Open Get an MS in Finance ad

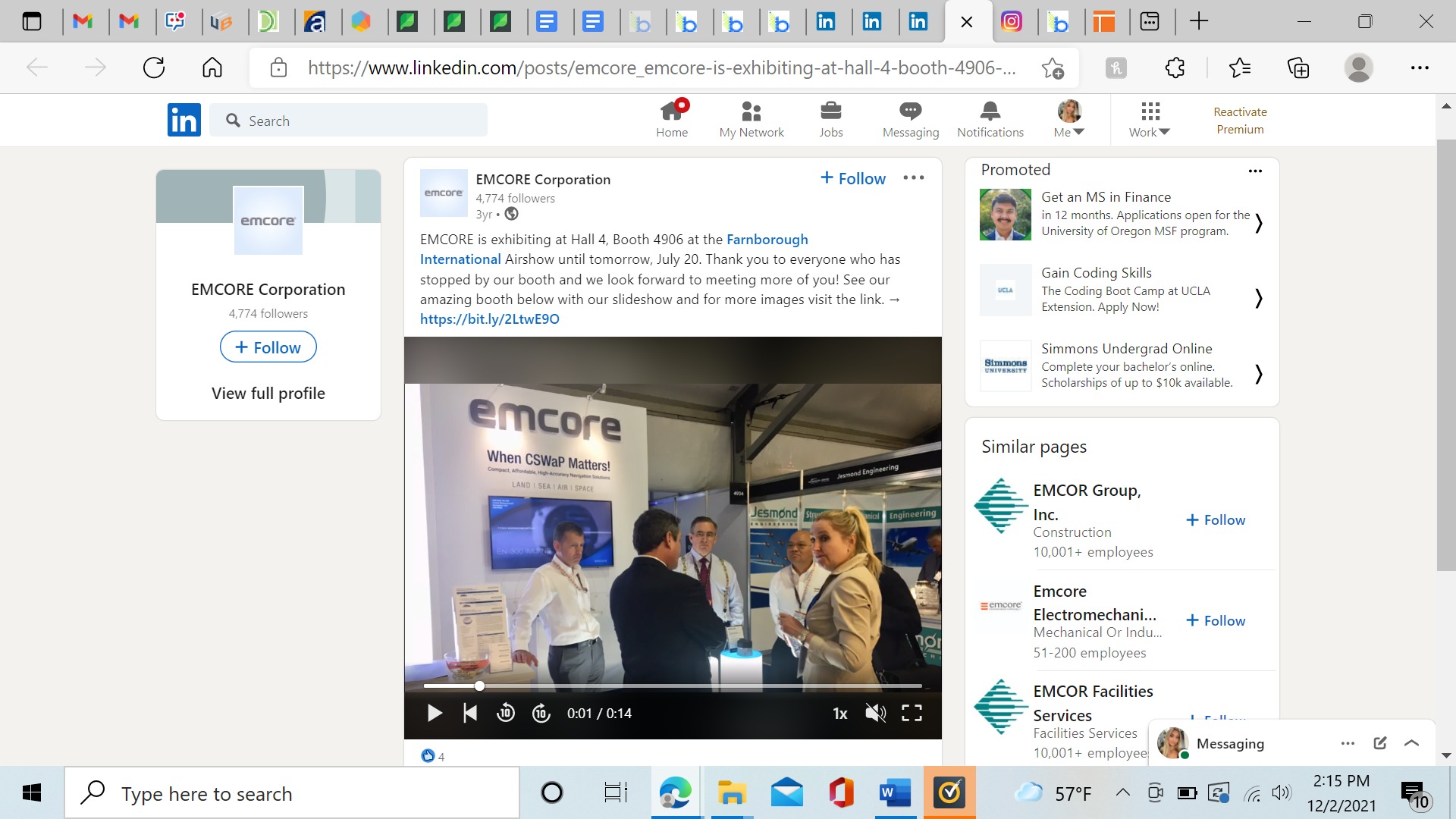click(x=1106, y=197)
